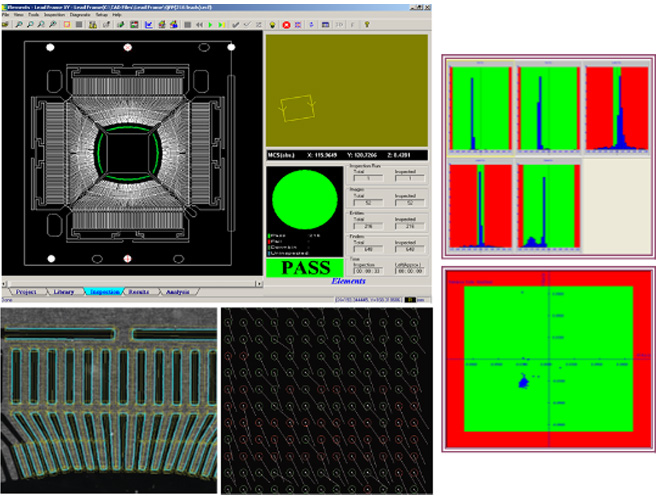The image size is (658, 500).
Task: Click the Images Inspected value field
Action: pyautogui.click(x=410, y=202)
